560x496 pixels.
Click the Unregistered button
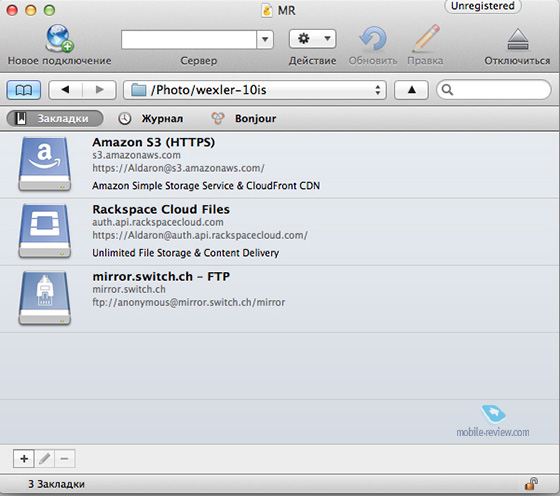(482, 6)
